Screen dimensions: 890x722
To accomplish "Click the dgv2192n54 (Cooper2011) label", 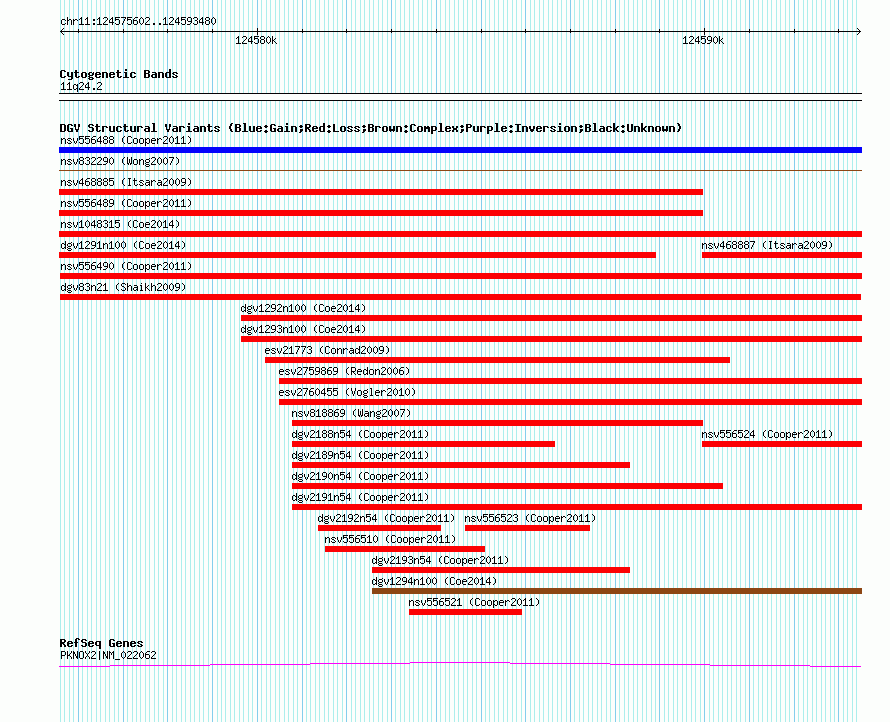I will pos(386,518).
